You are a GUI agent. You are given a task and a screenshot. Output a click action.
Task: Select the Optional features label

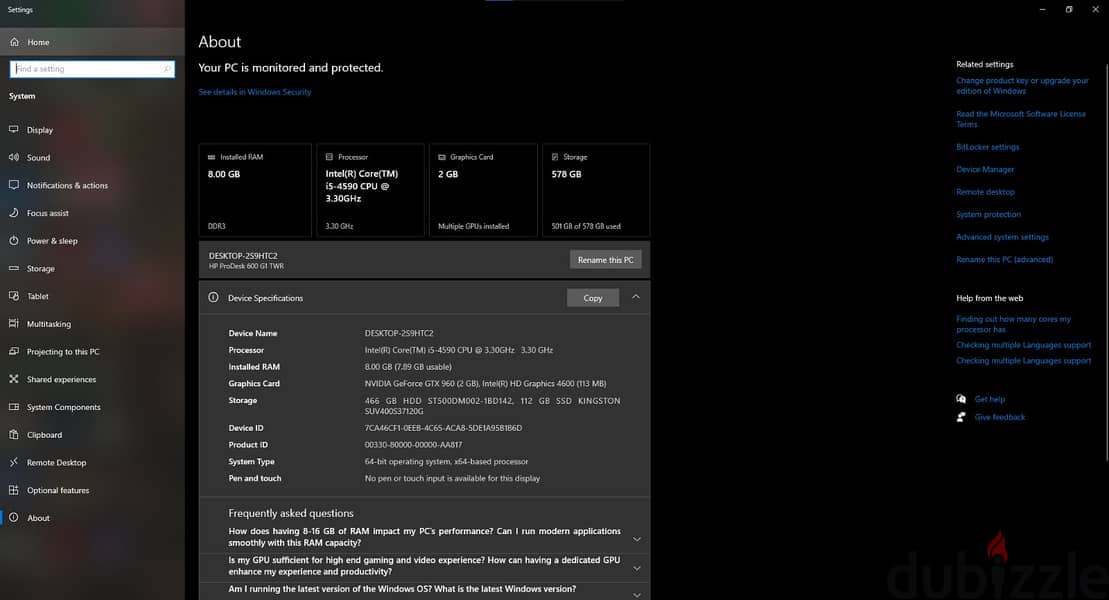click(x=58, y=490)
